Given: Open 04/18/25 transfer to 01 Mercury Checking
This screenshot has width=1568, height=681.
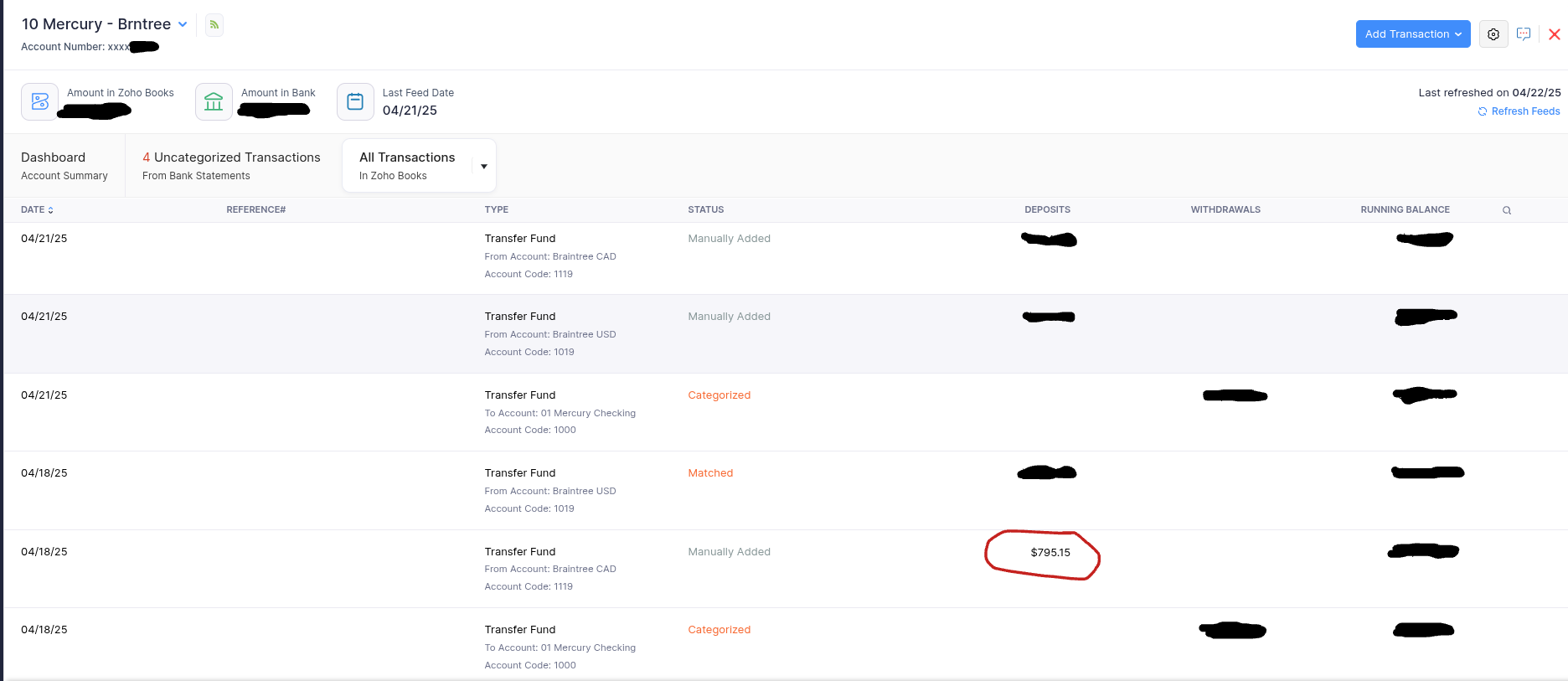Looking at the screenshot, I should point(785,644).
